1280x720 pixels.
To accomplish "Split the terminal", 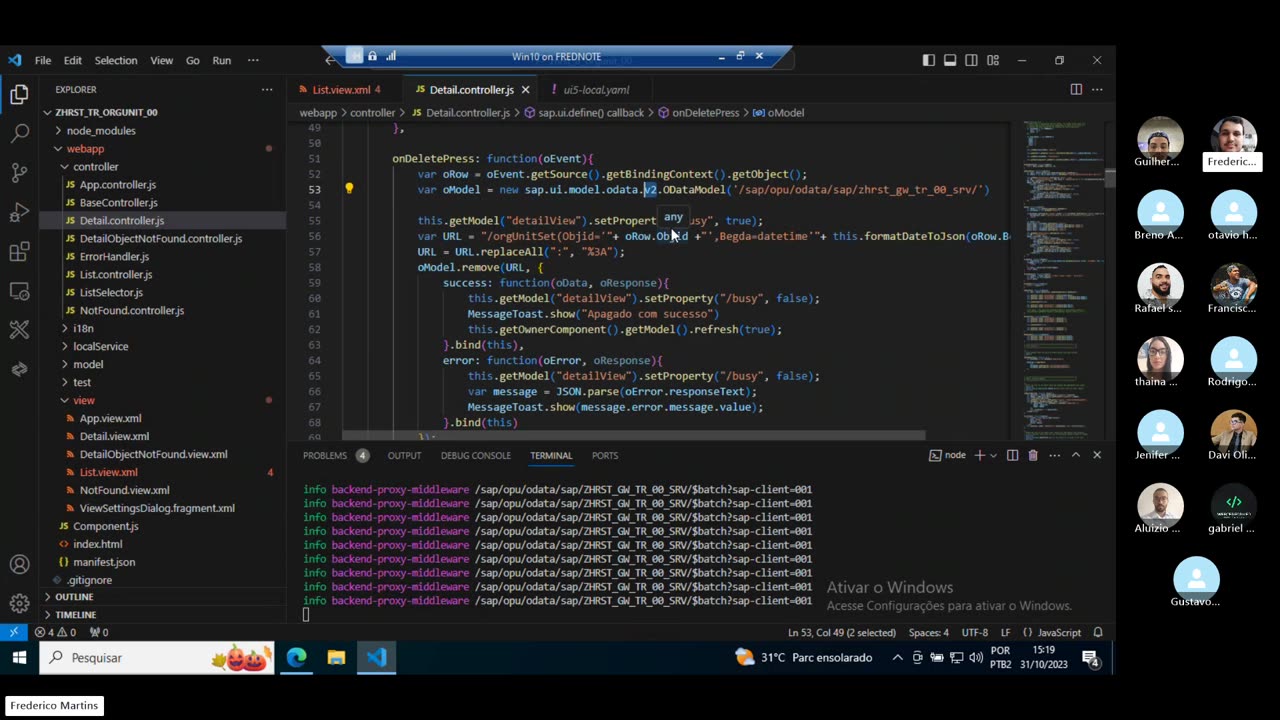I will (x=1012, y=455).
